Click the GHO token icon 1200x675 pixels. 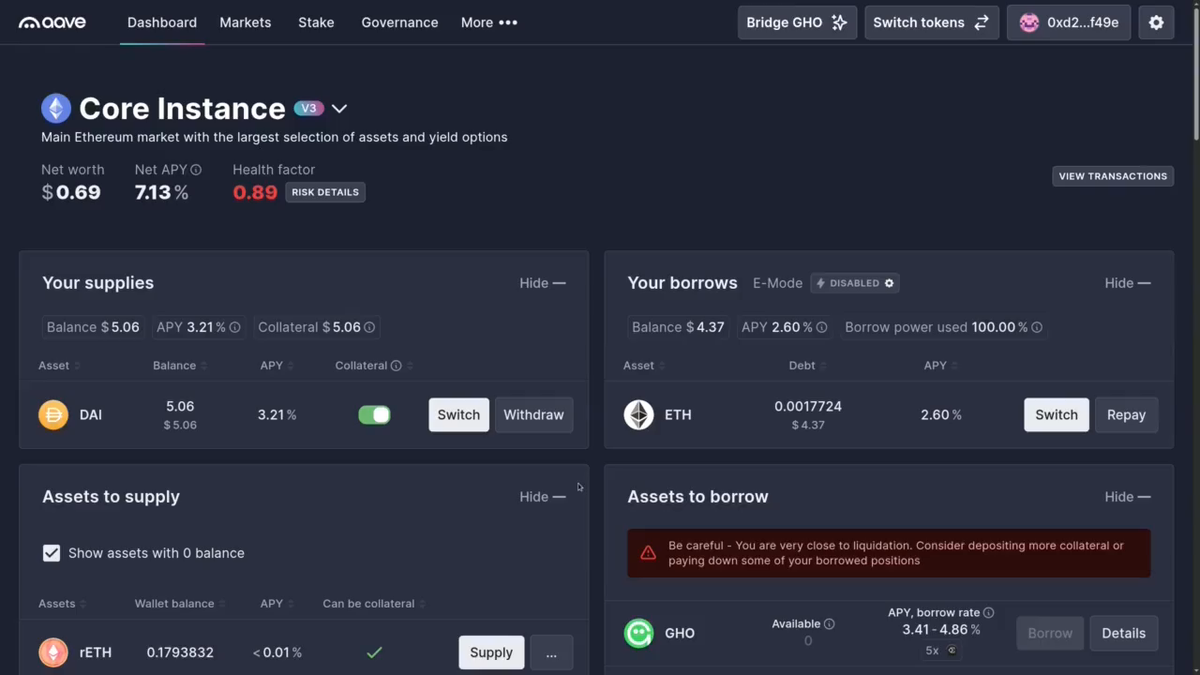(x=639, y=633)
